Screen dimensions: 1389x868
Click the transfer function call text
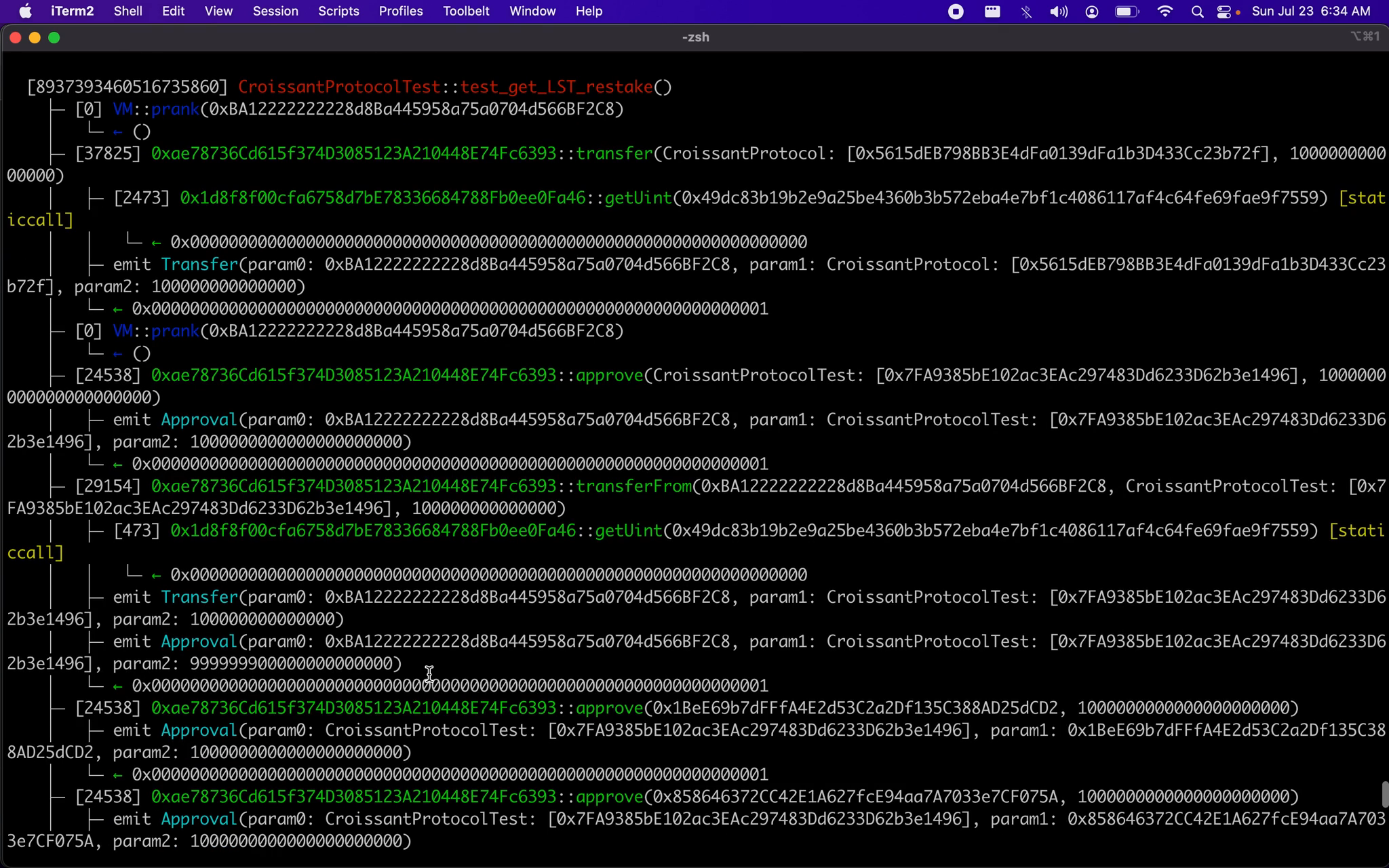(x=614, y=153)
